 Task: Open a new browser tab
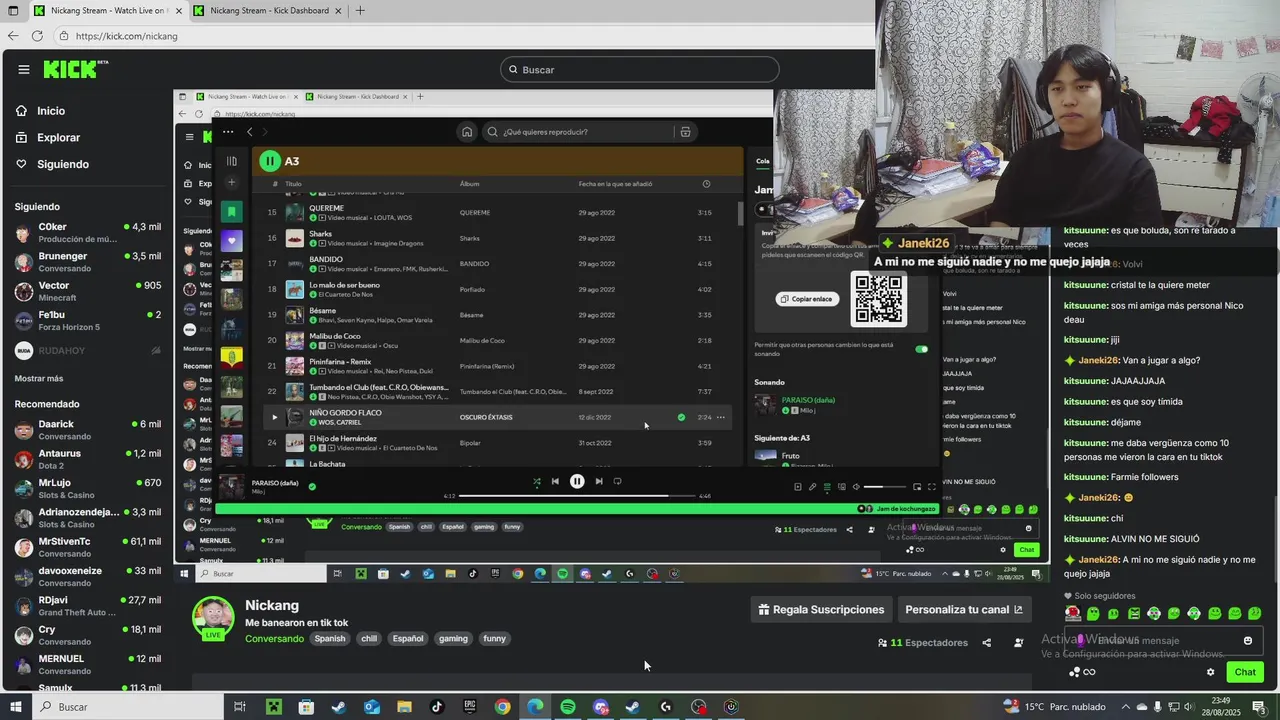[360, 10]
